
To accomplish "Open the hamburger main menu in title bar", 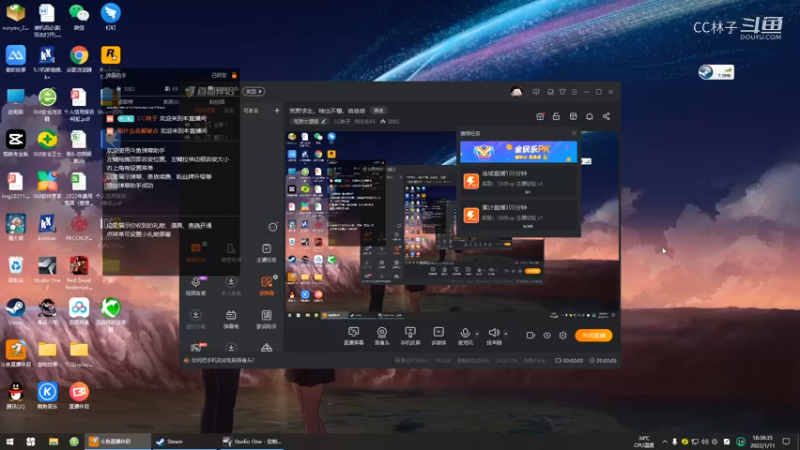I will (574, 92).
